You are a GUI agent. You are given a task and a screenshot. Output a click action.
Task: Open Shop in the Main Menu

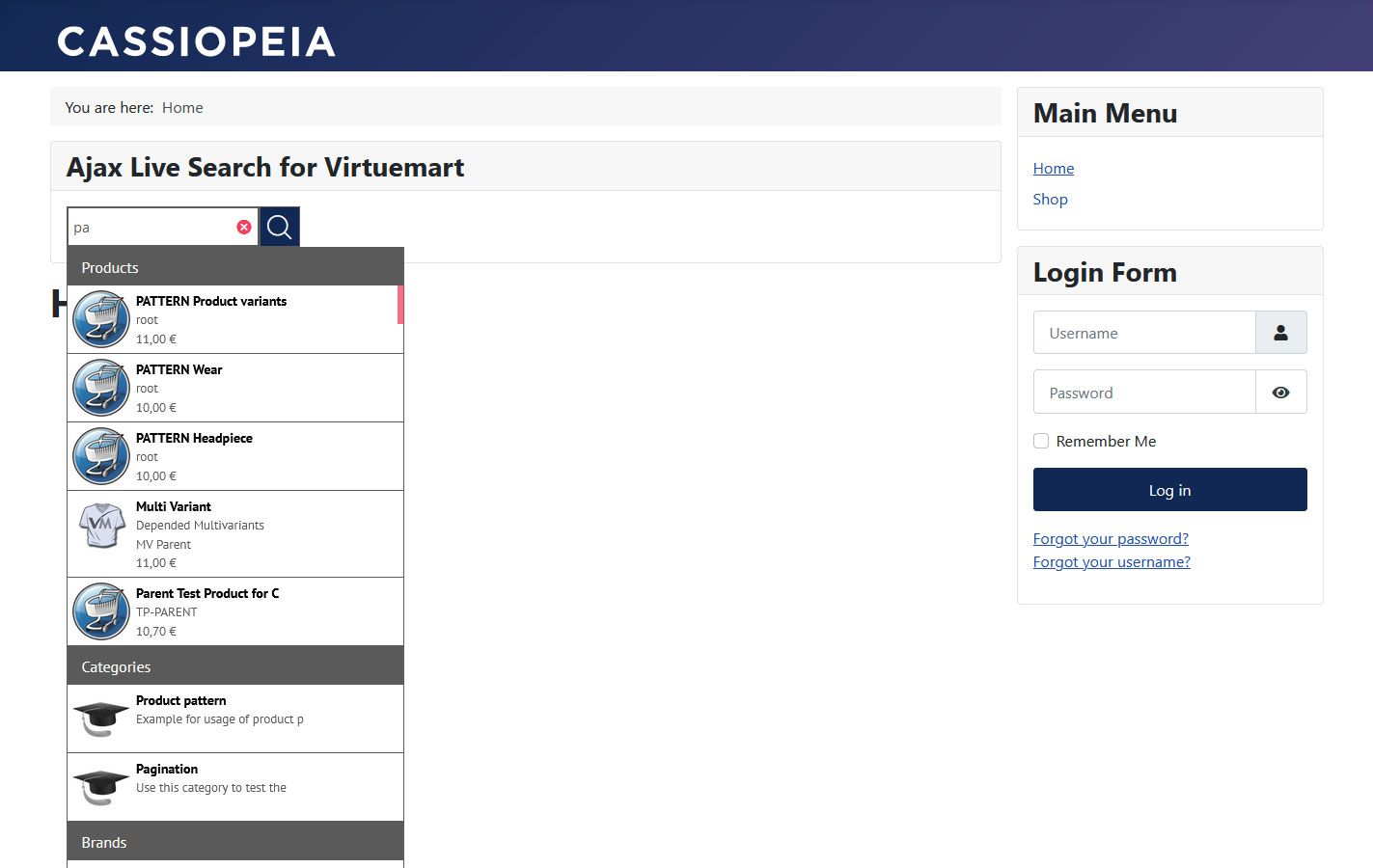pyautogui.click(x=1050, y=199)
